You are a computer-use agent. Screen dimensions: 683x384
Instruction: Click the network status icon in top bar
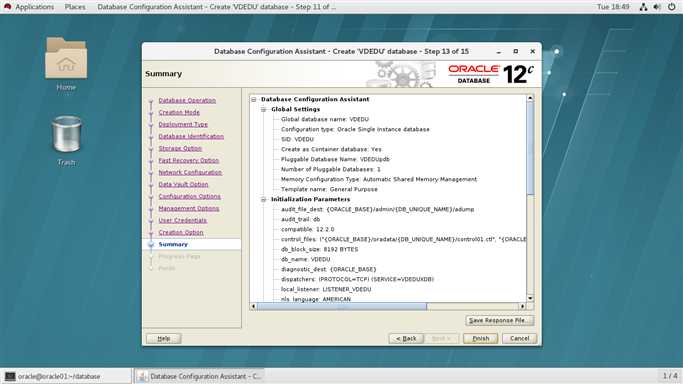[643, 7]
